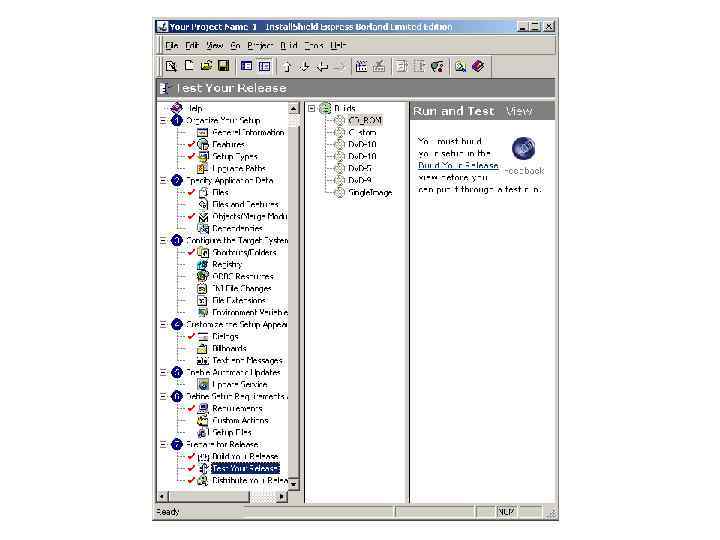Click the Feedback globe icon

(523, 148)
